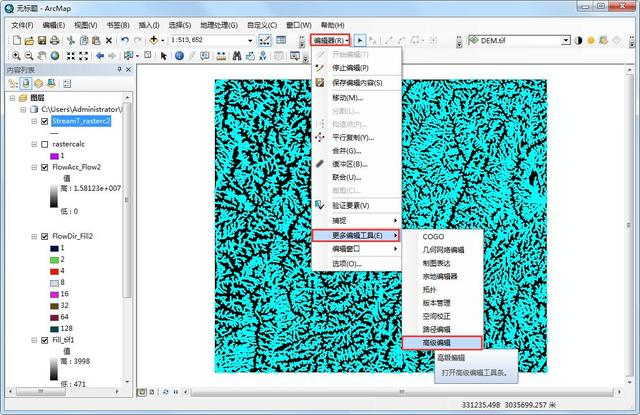Select the Pan hand tool
640x415 pixels.
42,56
